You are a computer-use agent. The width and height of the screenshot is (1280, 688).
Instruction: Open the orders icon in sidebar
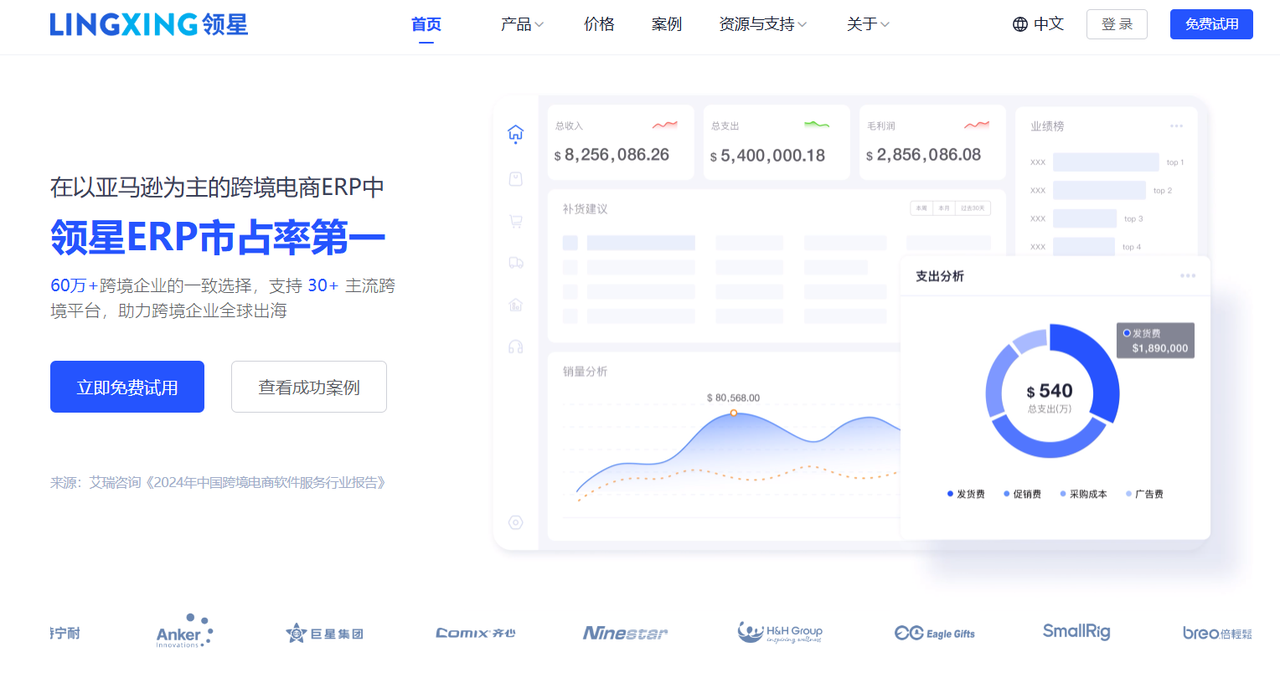click(x=516, y=178)
